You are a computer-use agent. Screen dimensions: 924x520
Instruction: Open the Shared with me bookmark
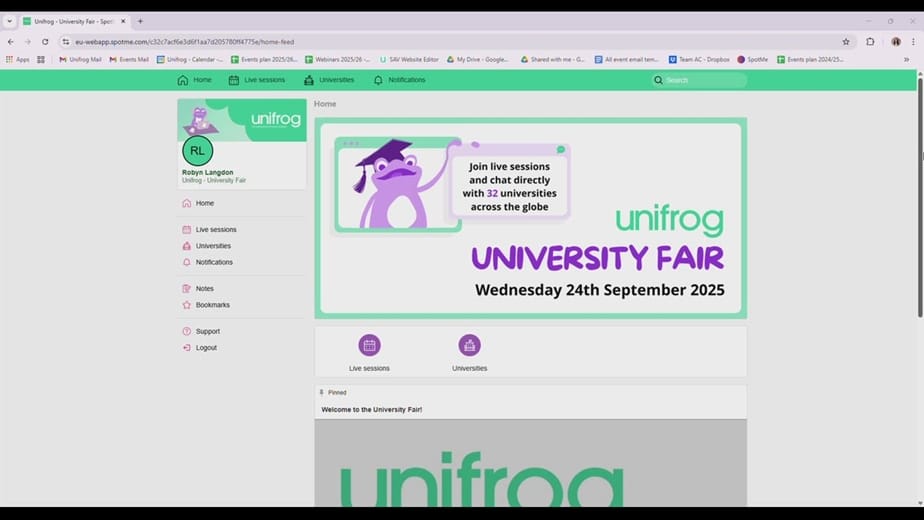tap(553, 60)
